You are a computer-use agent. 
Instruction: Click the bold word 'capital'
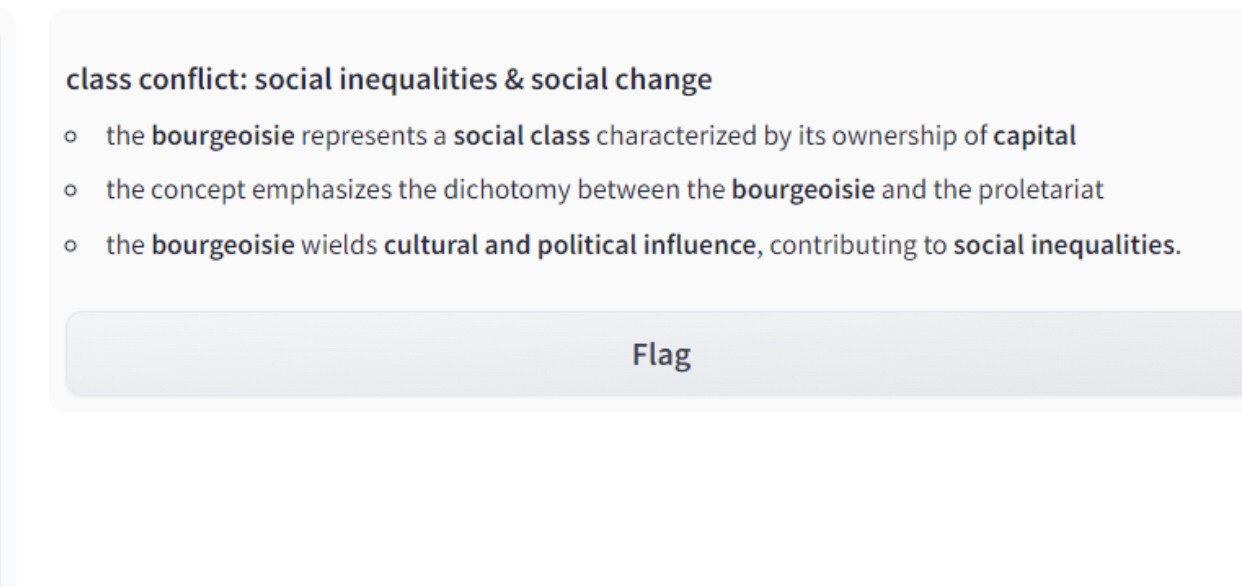tap(1034, 136)
